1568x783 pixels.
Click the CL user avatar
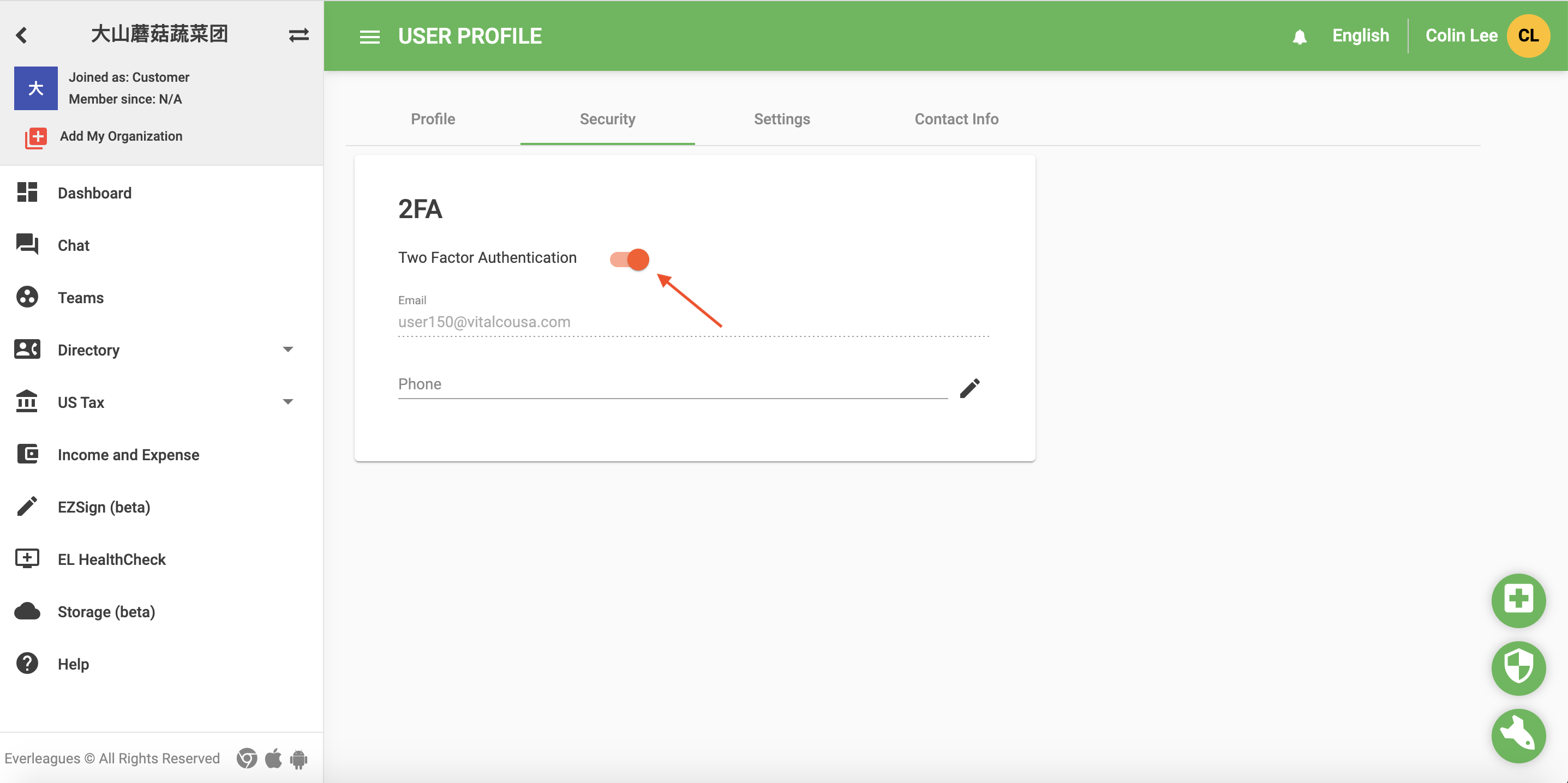(x=1528, y=35)
